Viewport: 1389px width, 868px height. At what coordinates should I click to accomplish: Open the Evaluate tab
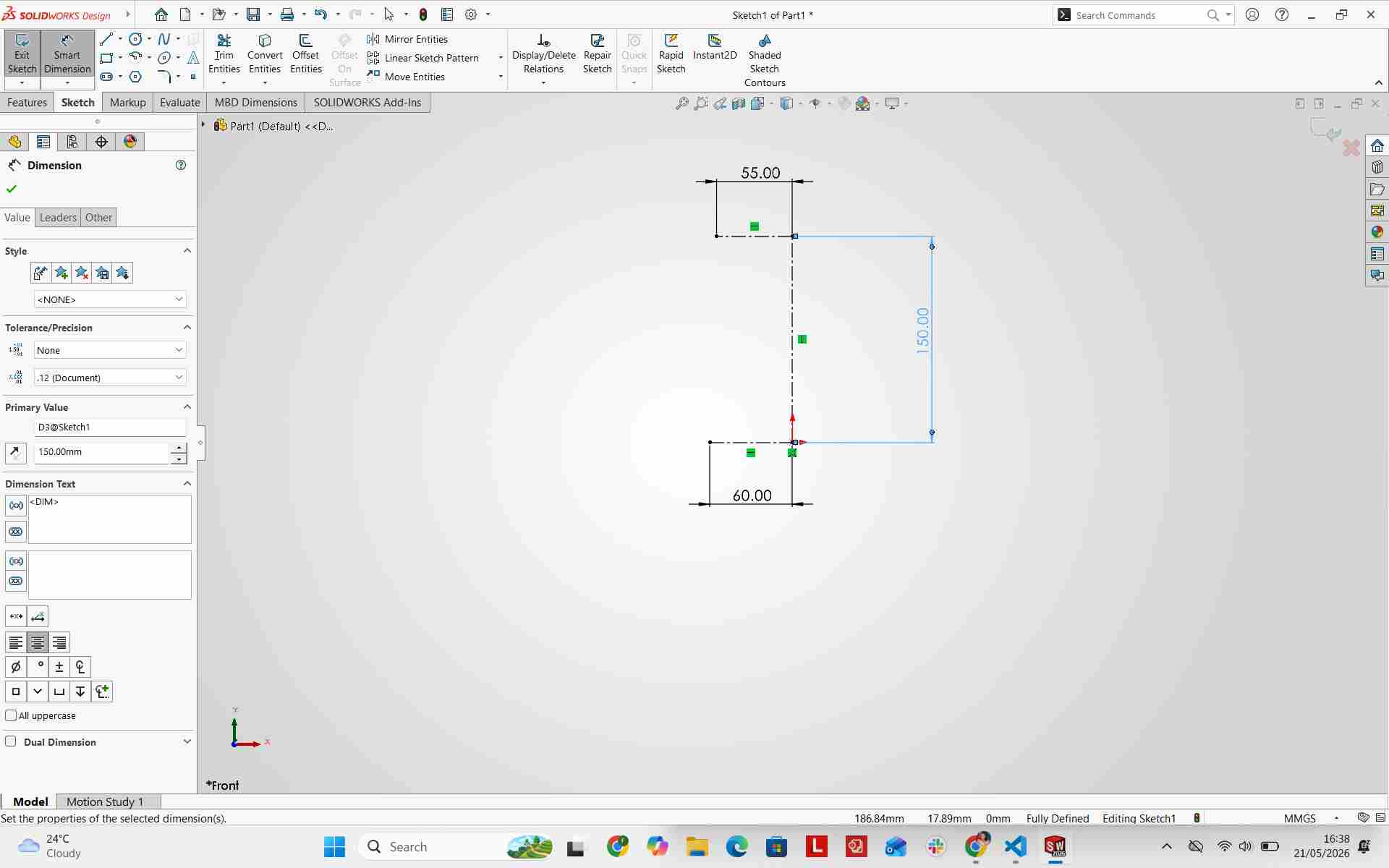coord(179,102)
